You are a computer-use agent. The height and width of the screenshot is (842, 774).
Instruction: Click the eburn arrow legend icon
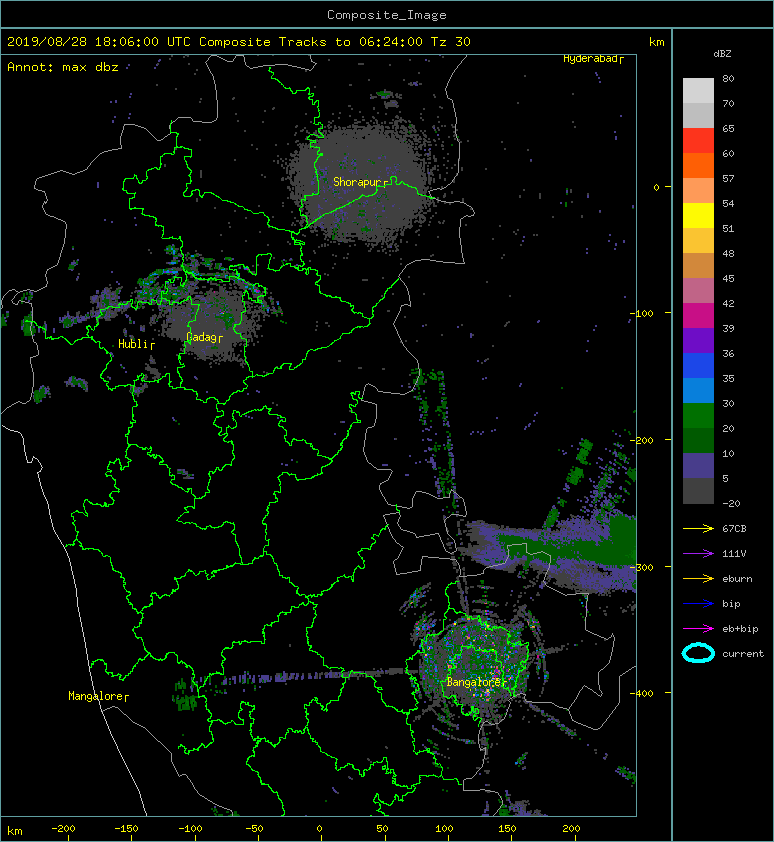[x=698, y=579]
